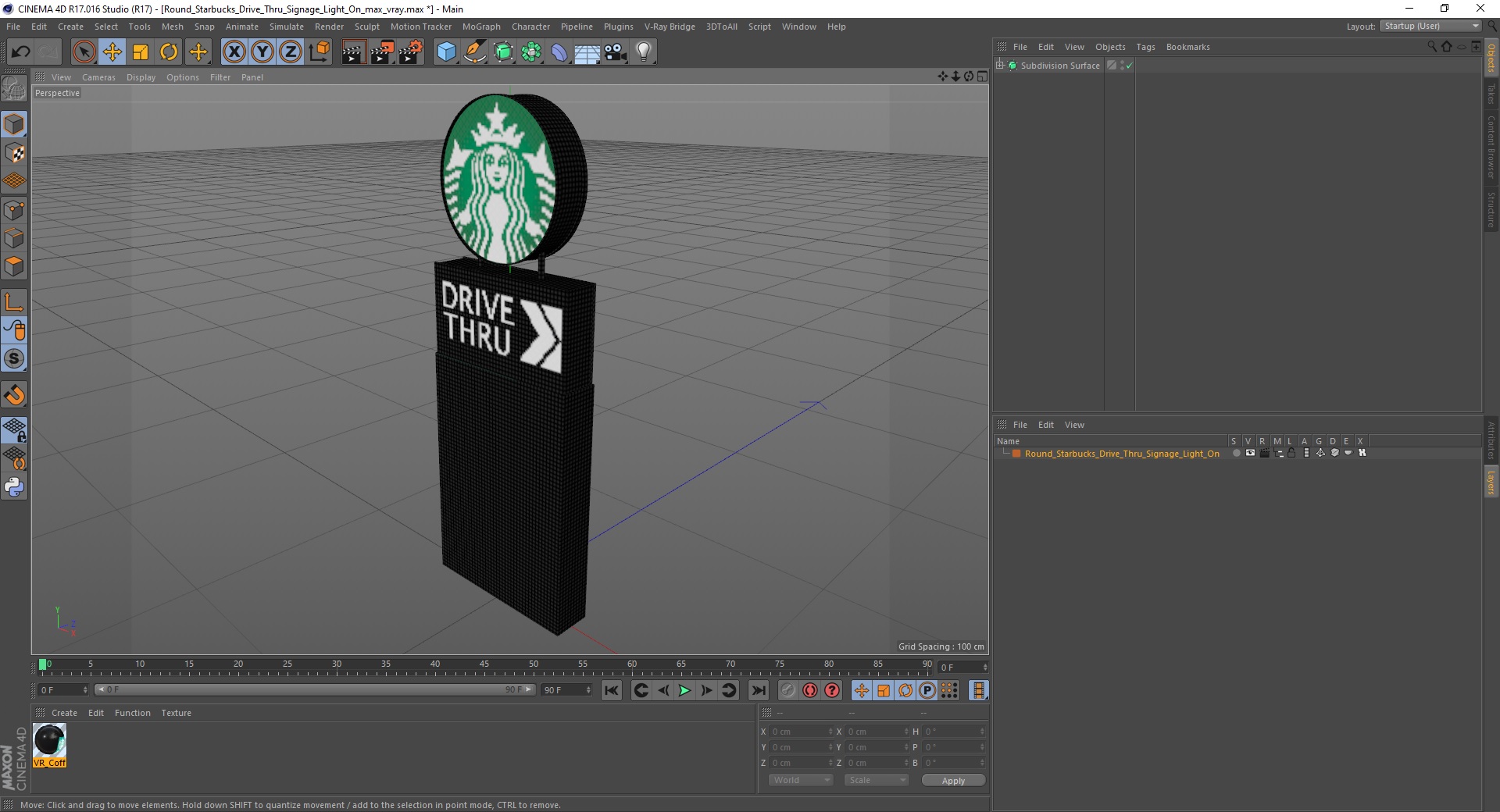Click the X position input field
Screen dimensions: 1500x812
click(800, 732)
